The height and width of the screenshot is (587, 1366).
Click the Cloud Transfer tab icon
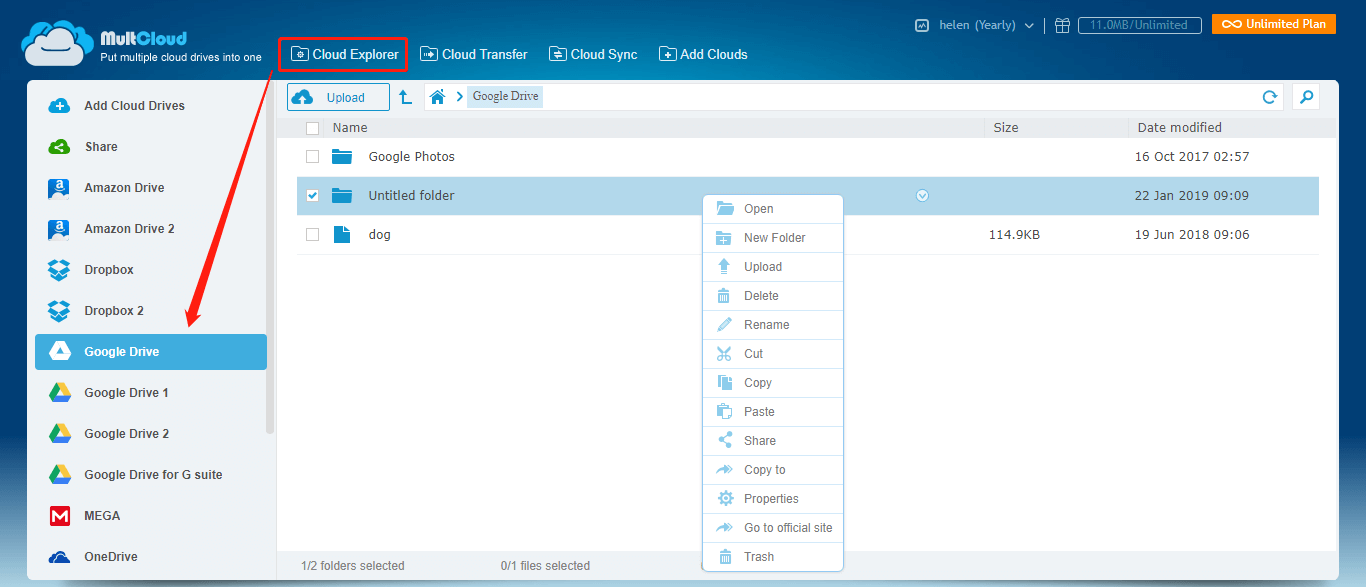429,54
